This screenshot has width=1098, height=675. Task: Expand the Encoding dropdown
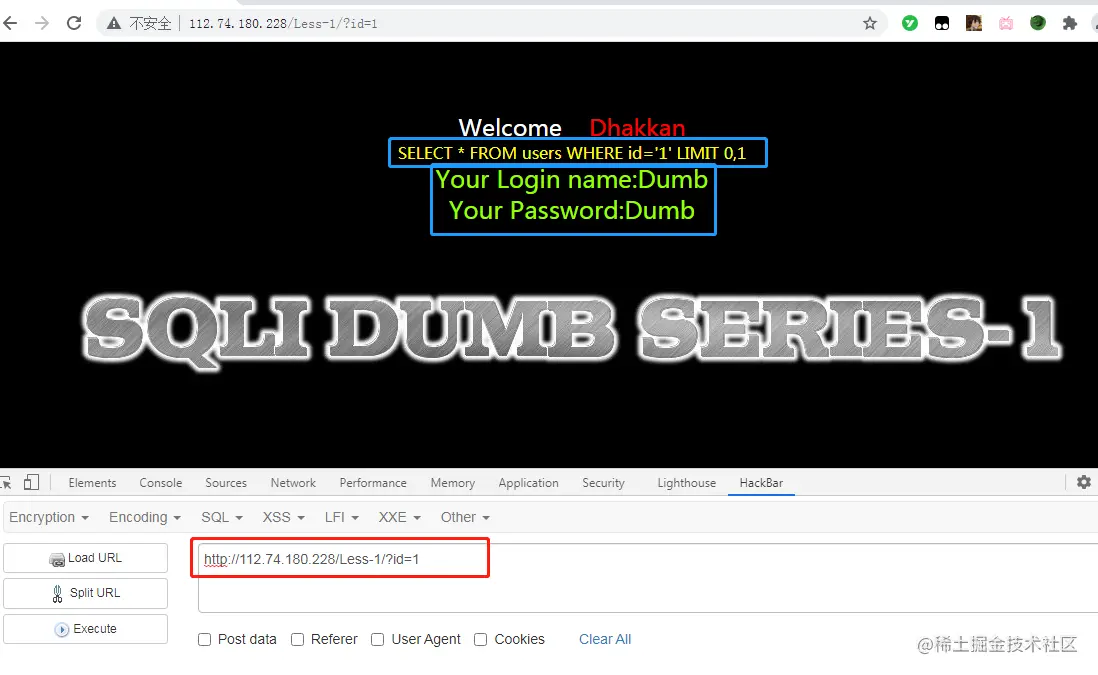coord(145,517)
